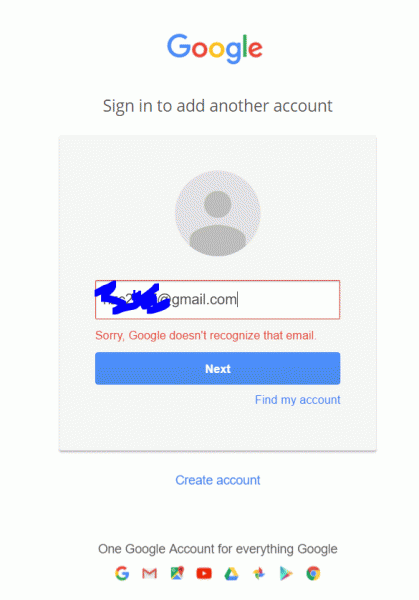419x600 pixels.
Task: Select the Google Maps icon
Action: coord(177,573)
